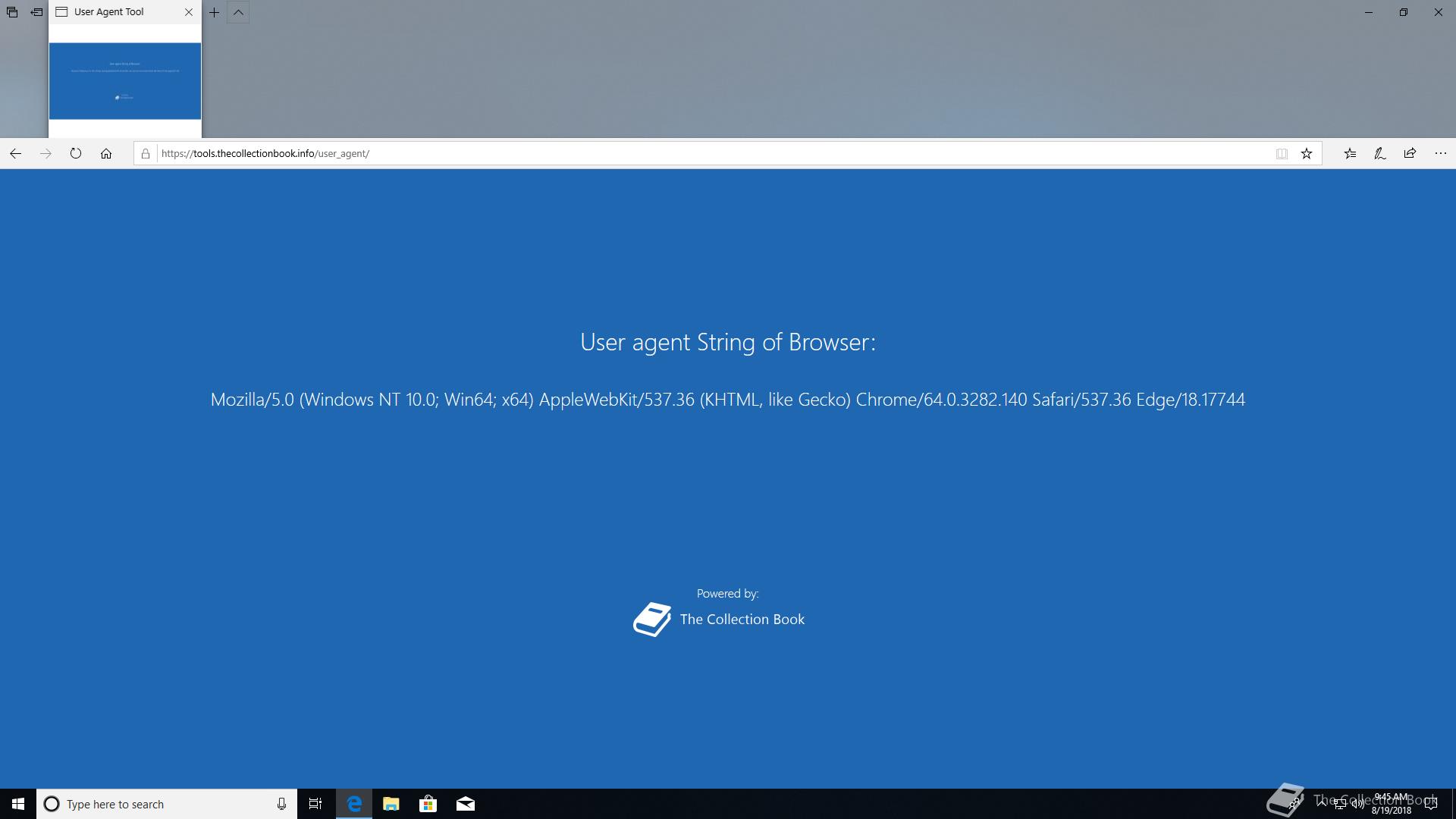
Task: Click The Collection Book link
Action: tap(741, 620)
